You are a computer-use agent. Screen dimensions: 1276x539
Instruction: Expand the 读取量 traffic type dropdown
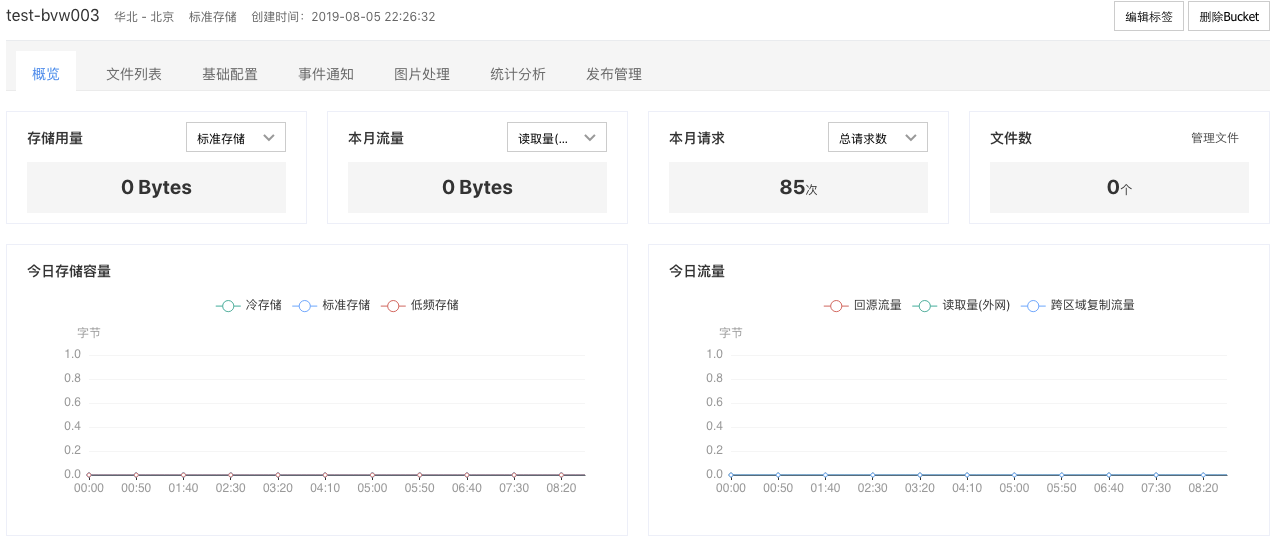point(557,138)
